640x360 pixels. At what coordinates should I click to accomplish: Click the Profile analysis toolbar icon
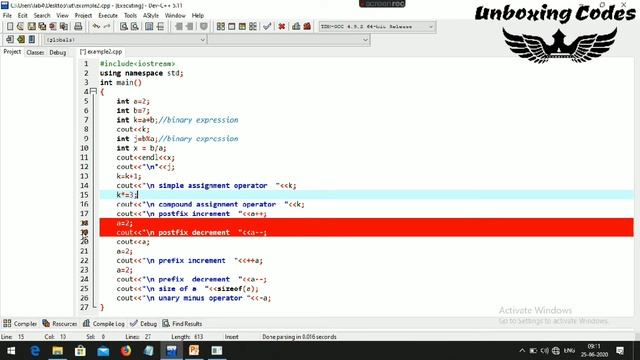296,27
